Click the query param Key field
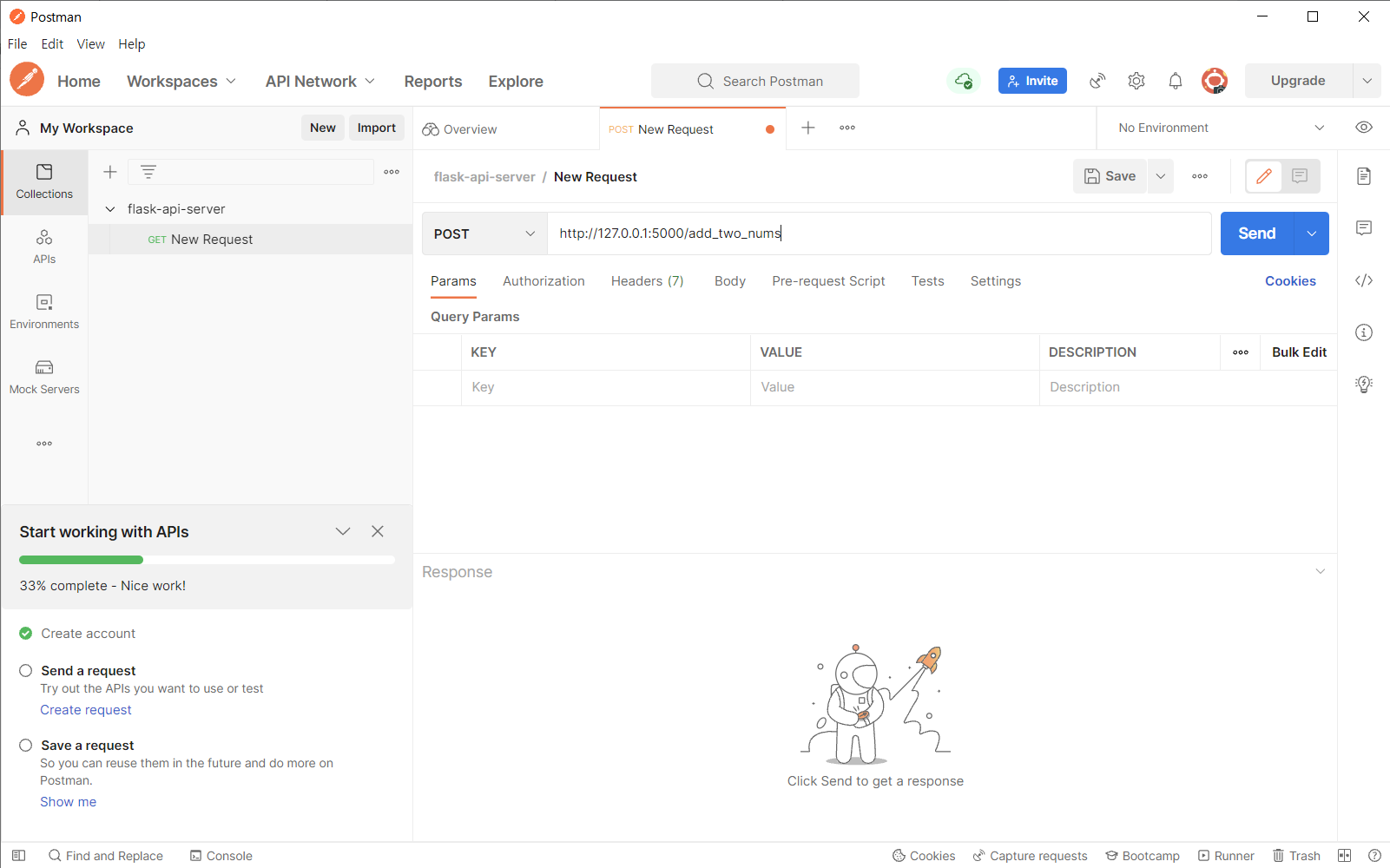Viewport: 1390px width, 868px height. pyautogui.click(x=606, y=387)
